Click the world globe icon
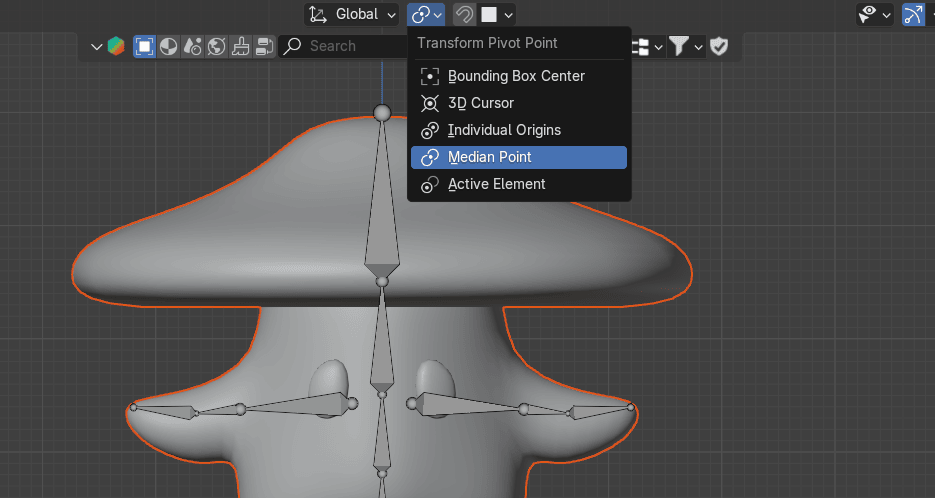Screen dimensions: 935x498 point(217,46)
